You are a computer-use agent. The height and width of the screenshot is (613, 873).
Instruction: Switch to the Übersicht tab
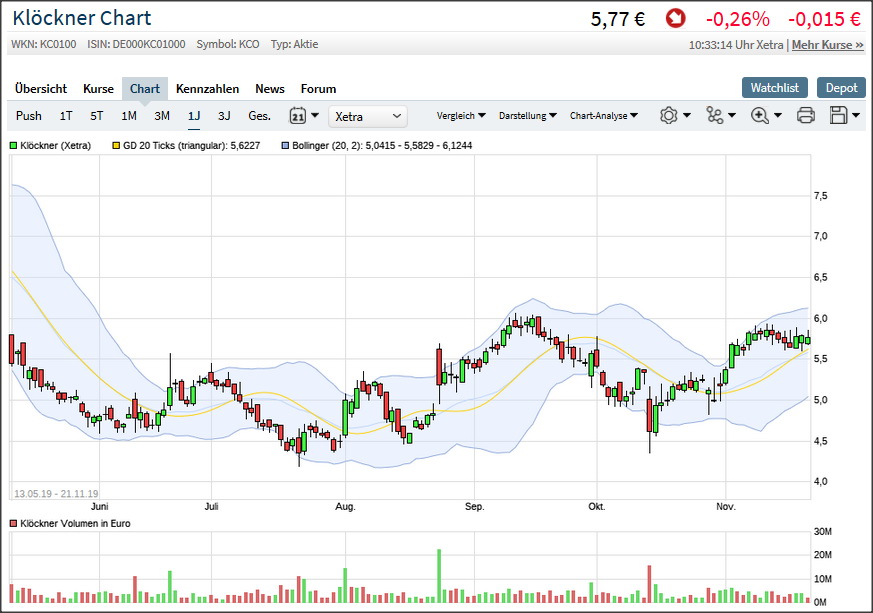point(41,89)
